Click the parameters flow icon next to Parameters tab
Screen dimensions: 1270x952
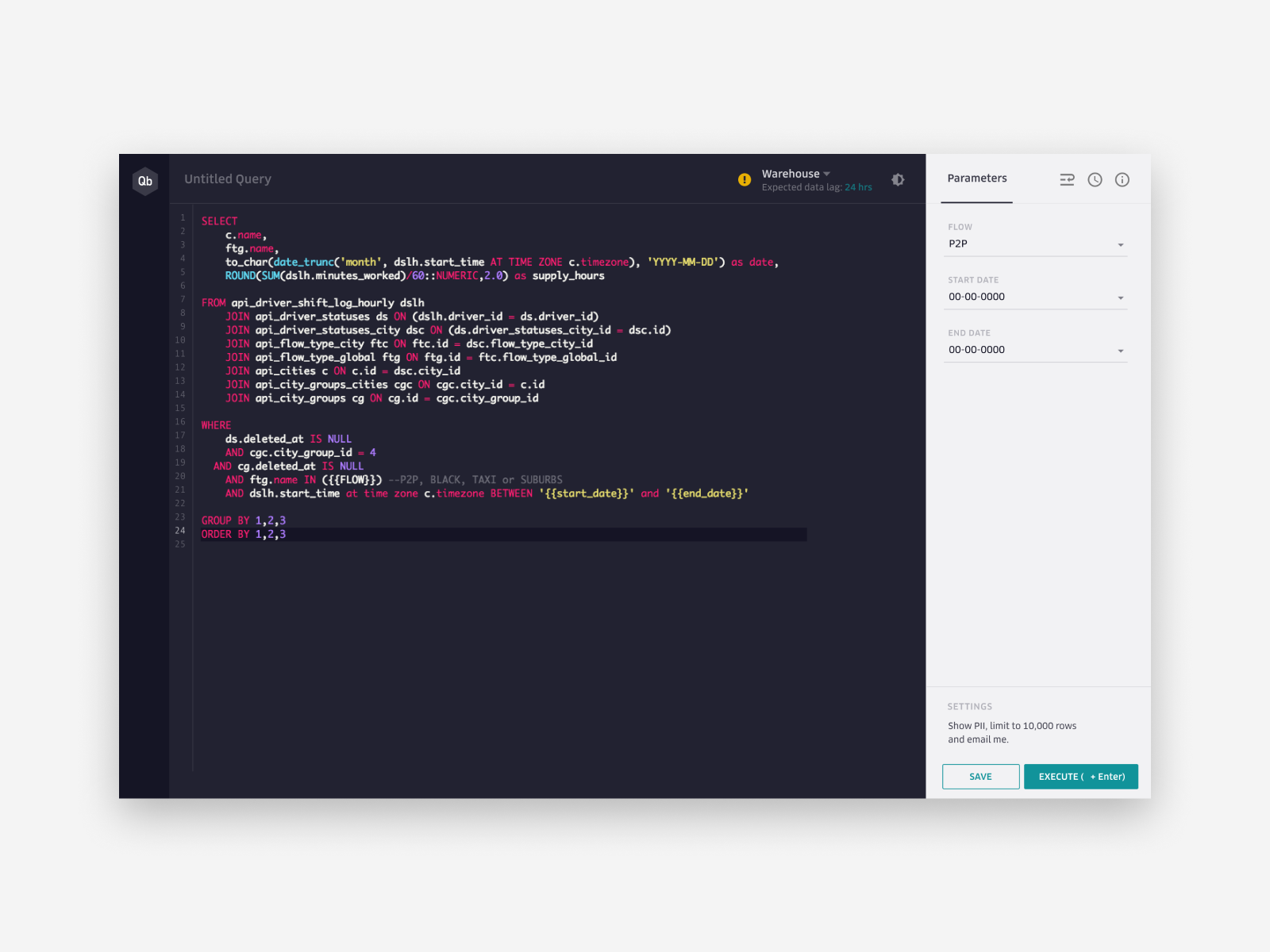(x=1067, y=179)
